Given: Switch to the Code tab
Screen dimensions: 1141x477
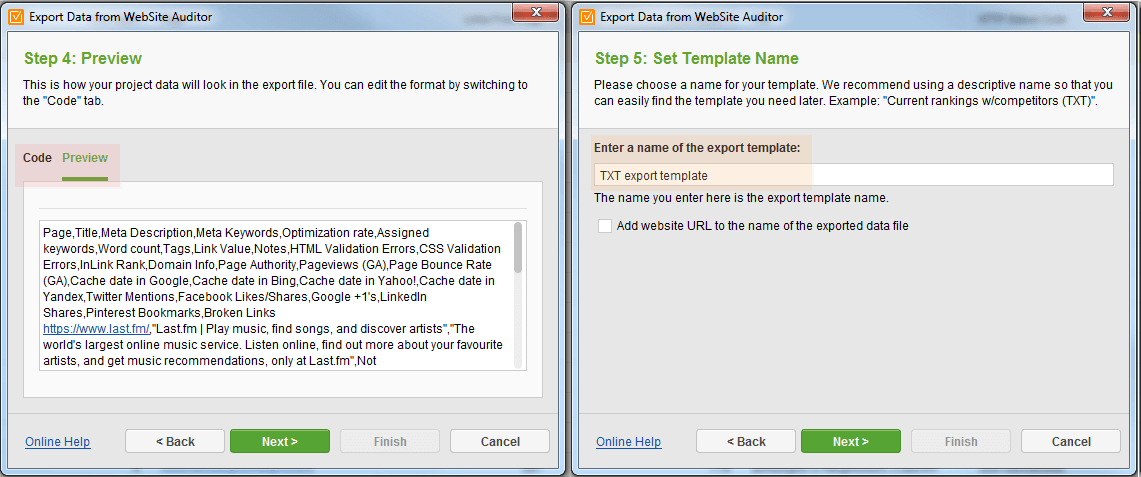Looking at the screenshot, I should click(37, 158).
